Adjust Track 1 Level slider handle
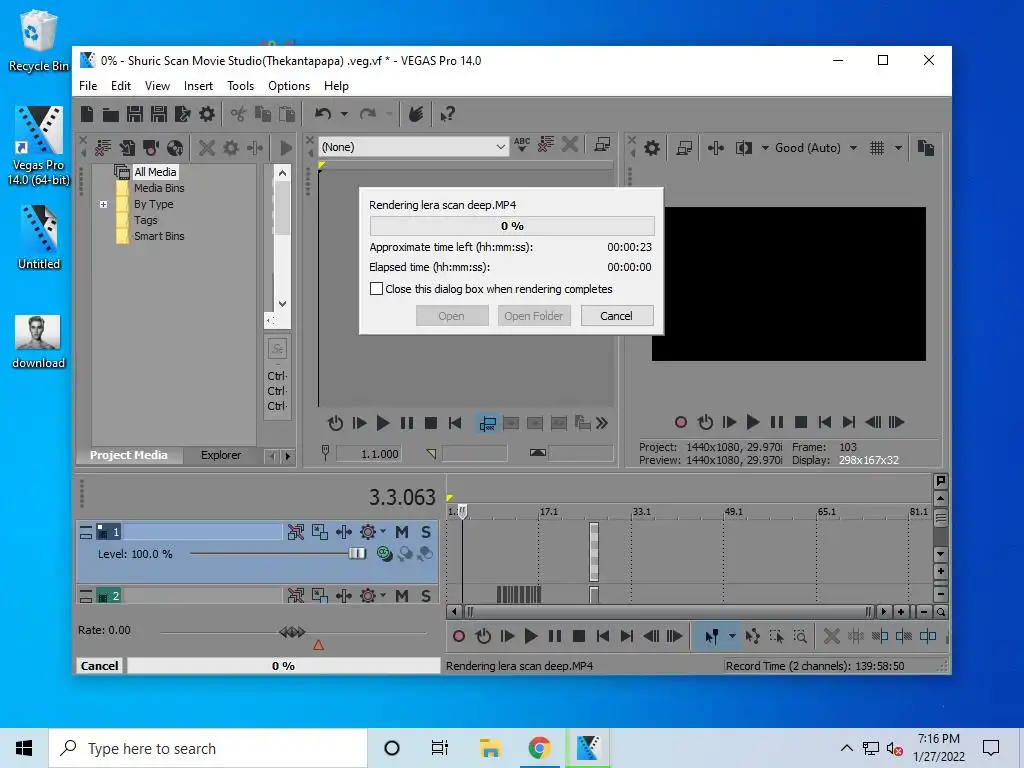Image resolution: width=1024 pixels, height=768 pixels. [357, 554]
